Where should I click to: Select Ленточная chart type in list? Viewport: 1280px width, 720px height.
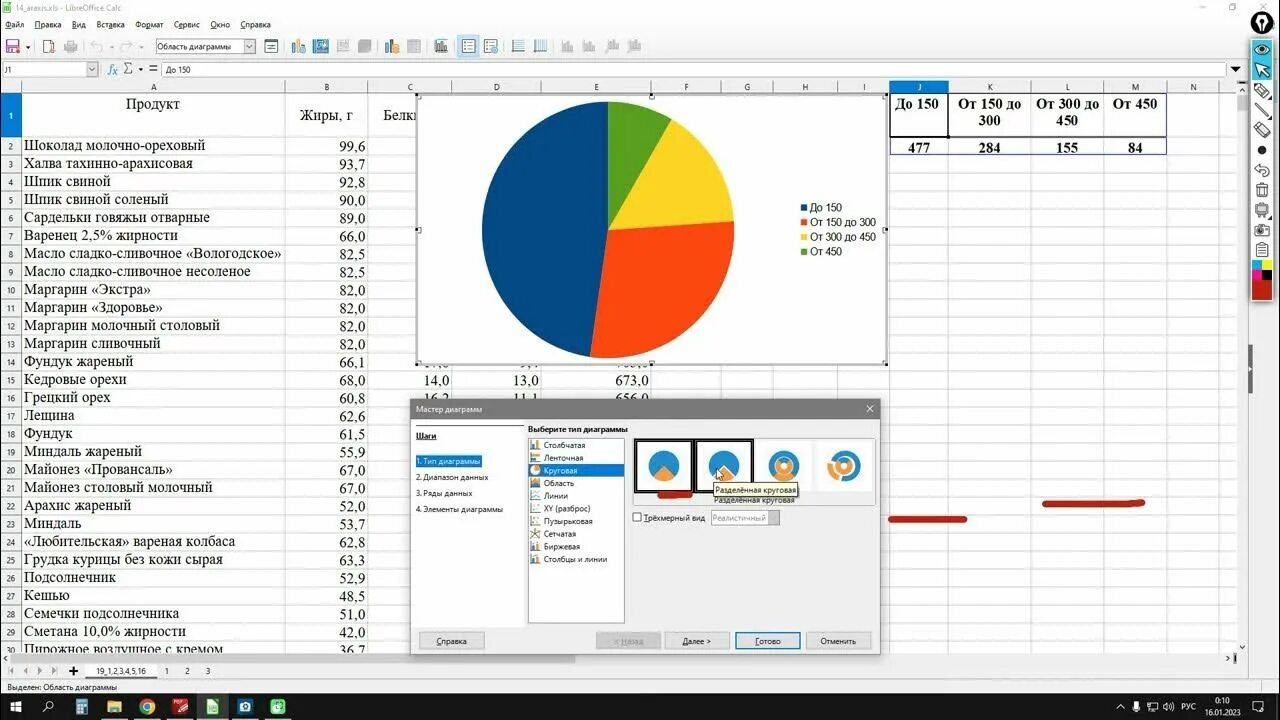click(x=576, y=457)
